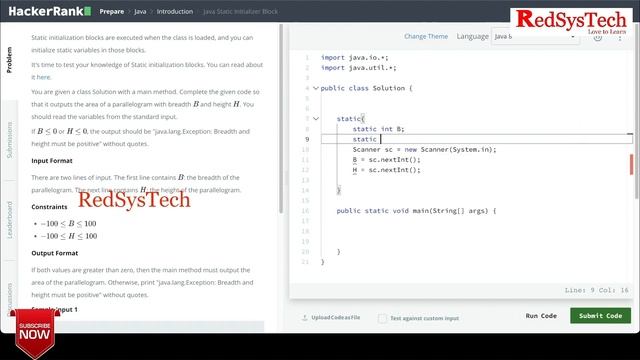The width and height of the screenshot is (640, 360).
Task: Click the Change Theme link
Action: [426, 36]
